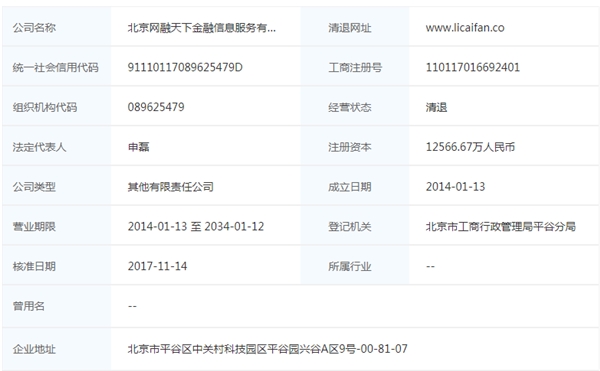Click the 清退网址 label

pos(349,28)
